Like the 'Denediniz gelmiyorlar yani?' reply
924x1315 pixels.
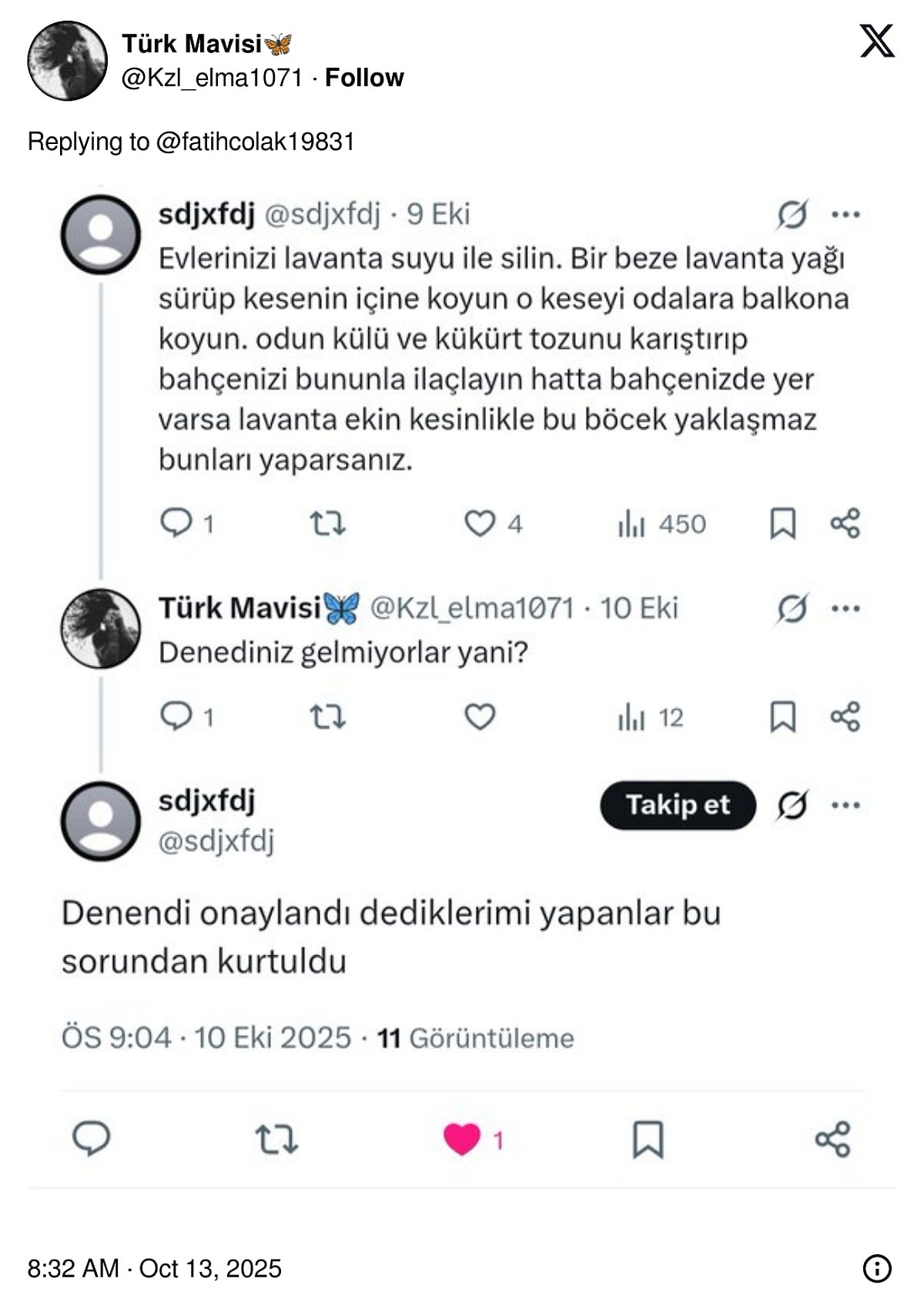click(x=479, y=717)
